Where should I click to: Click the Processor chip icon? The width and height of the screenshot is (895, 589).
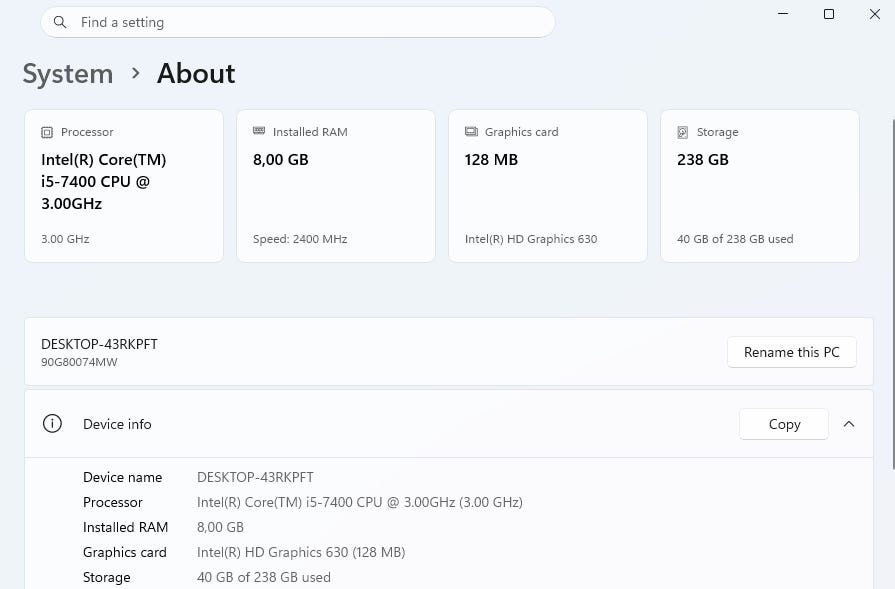point(47,132)
